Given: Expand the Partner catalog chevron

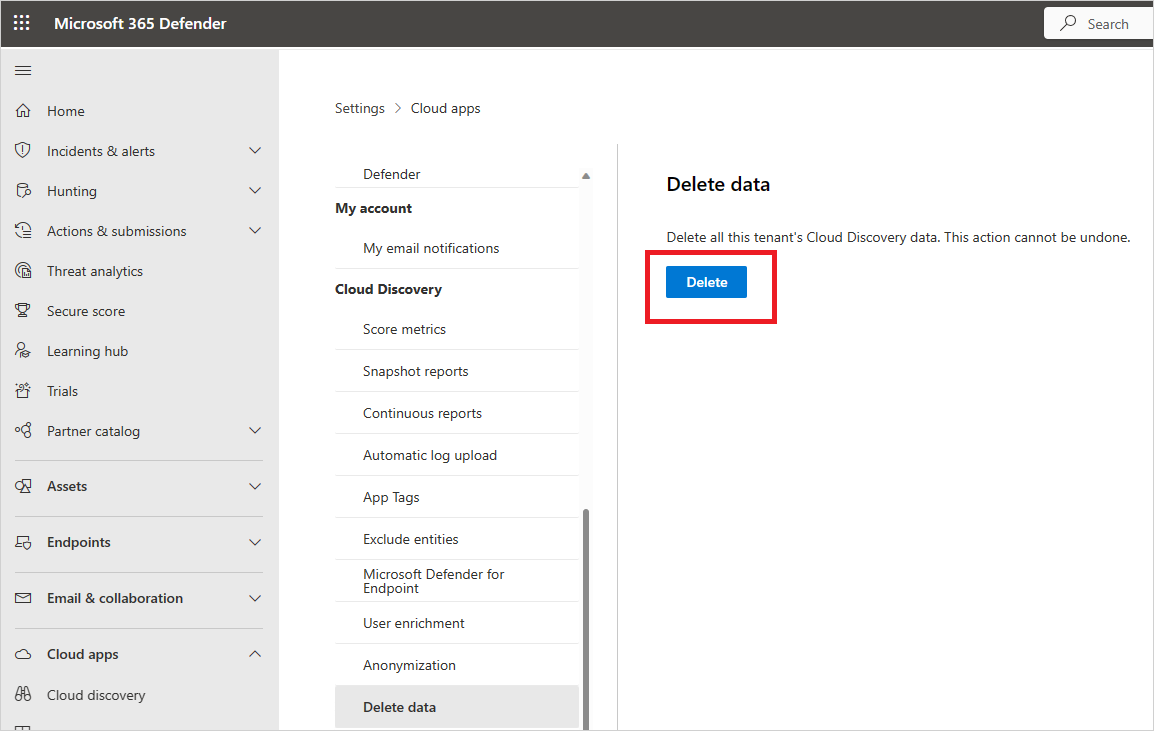Looking at the screenshot, I should [255, 431].
